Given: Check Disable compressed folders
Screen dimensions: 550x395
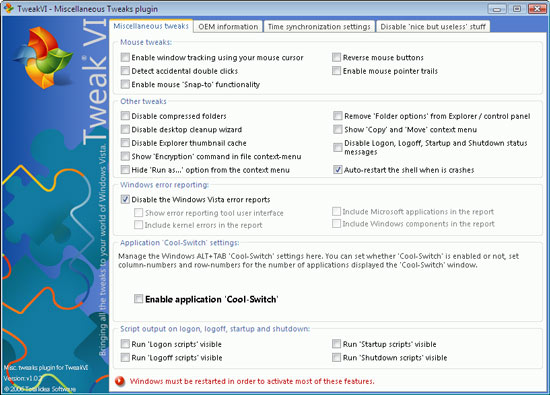Looking at the screenshot, I should coord(125,116).
